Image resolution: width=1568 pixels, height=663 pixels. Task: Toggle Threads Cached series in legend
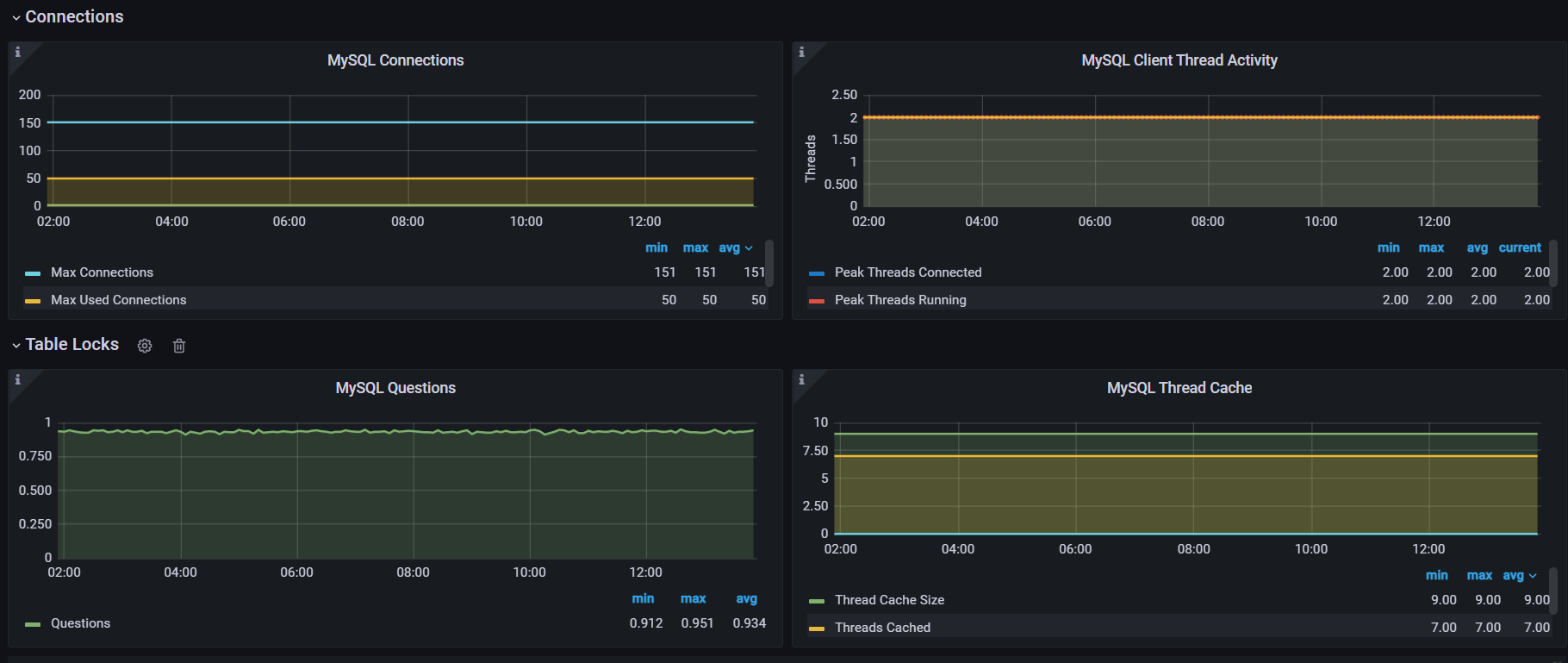pyautogui.click(x=882, y=628)
